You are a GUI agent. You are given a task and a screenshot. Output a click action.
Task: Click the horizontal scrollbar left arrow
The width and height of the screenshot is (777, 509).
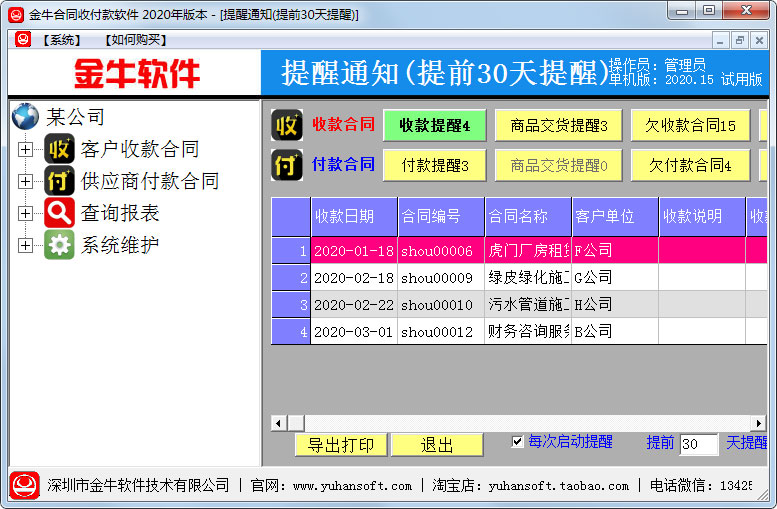[x=278, y=423]
